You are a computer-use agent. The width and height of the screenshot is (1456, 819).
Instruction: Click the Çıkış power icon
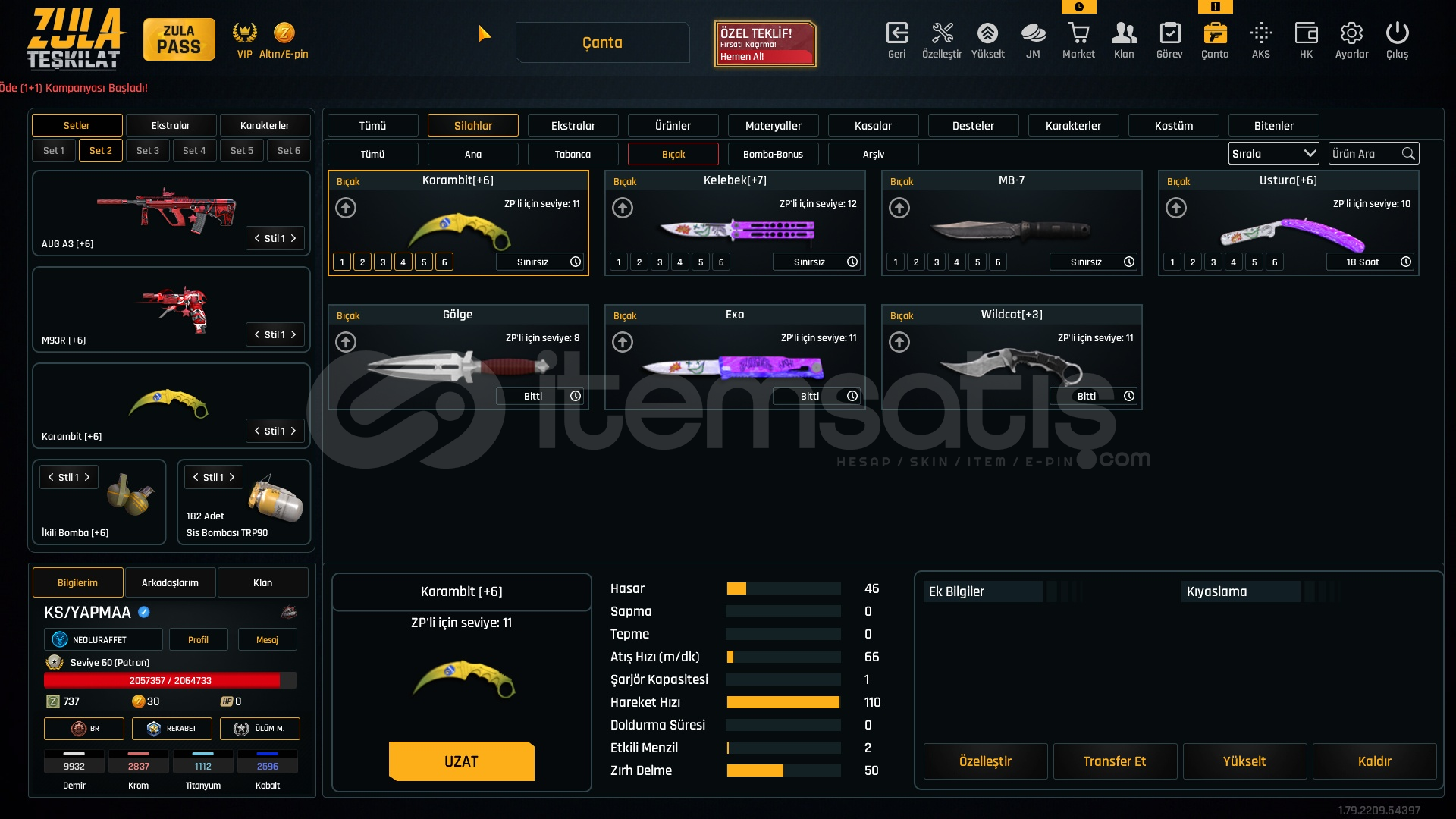point(1397,34)
